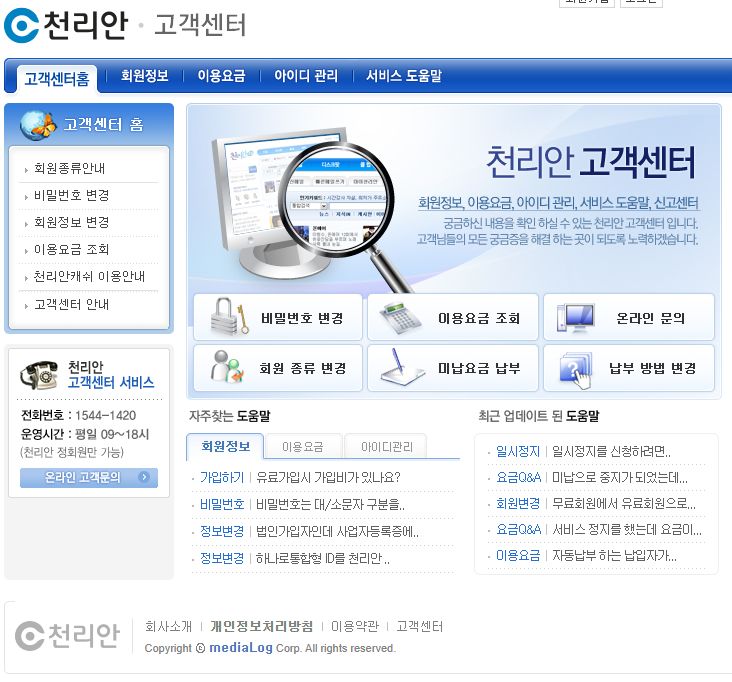Click the 온라인 고객문의 button
Viewport: 732px width, 682px height.
coord(89,478)
